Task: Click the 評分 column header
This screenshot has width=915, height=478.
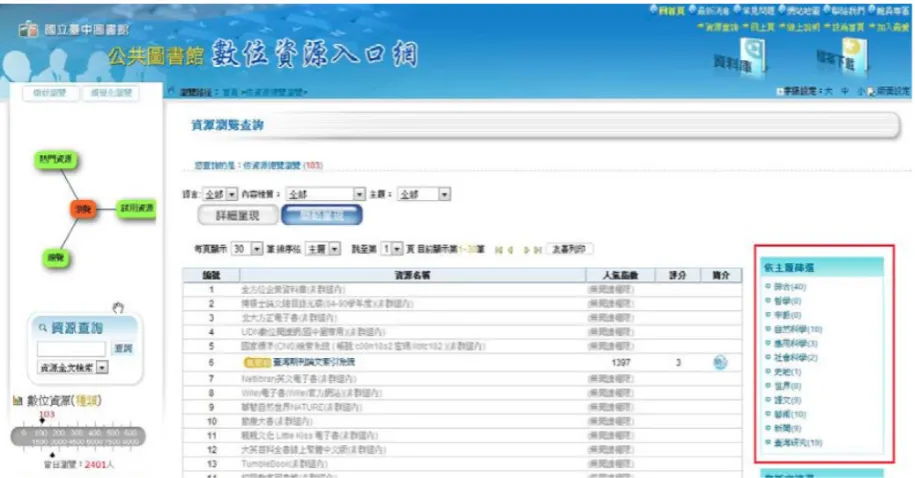Action: 677,275
